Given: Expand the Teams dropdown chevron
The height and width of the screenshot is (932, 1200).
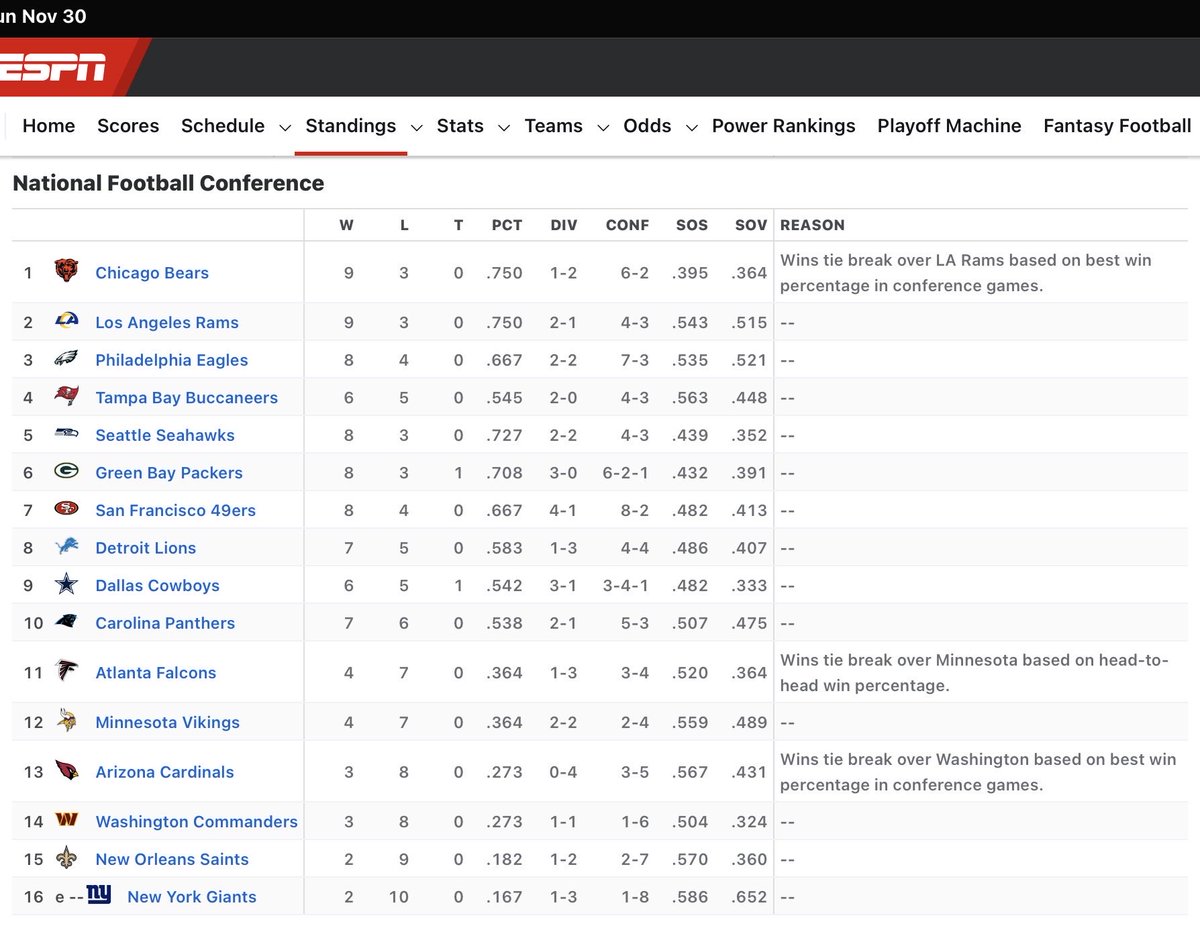Looking at the screenshot, I should [x=603, y=128].
